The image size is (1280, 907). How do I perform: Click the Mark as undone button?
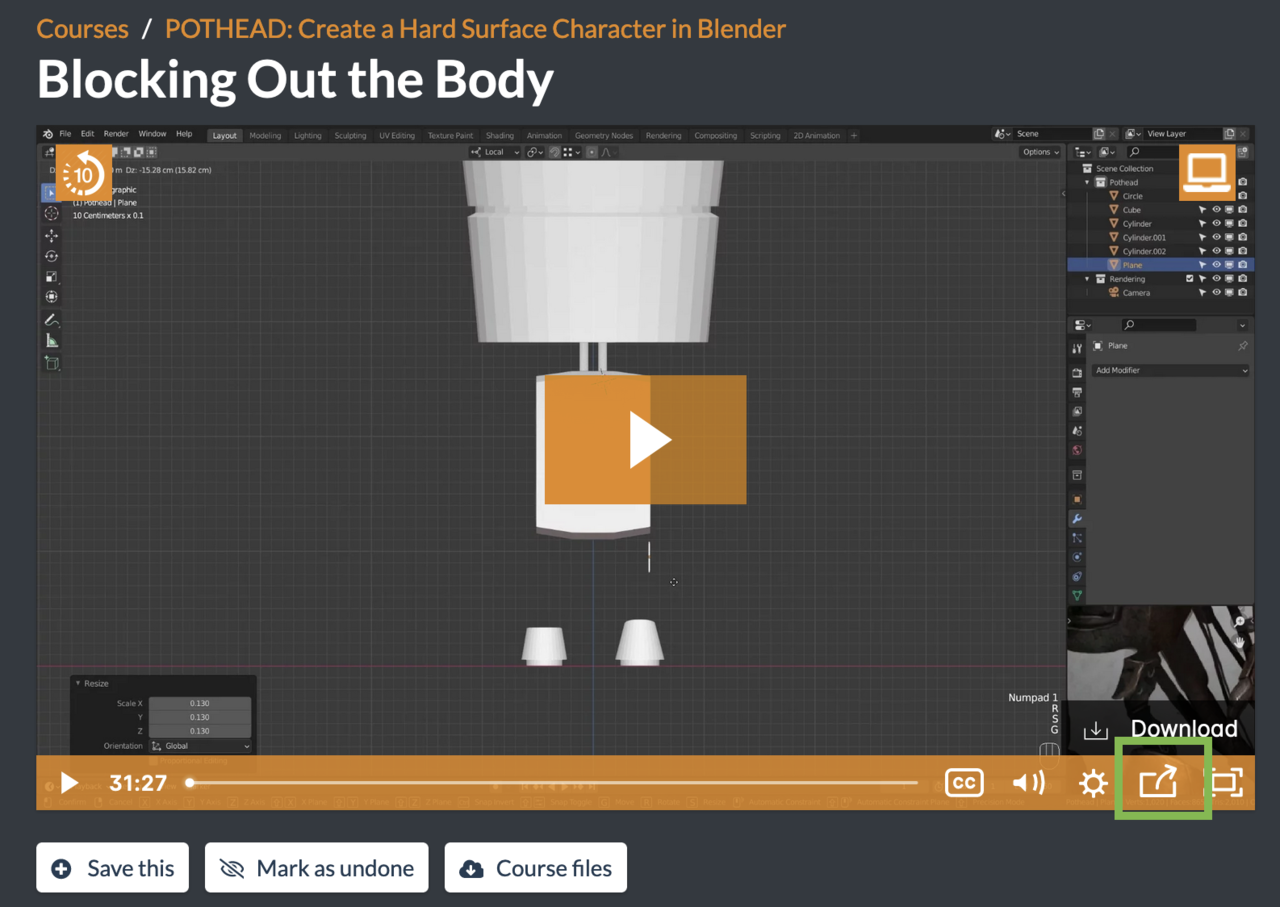317,868
